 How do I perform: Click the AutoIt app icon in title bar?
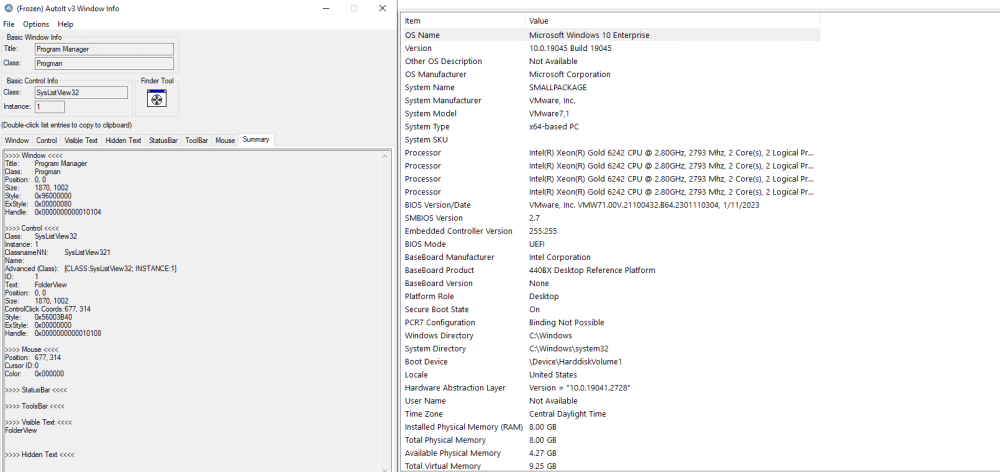pyautogui.click(x=8, y=8)
